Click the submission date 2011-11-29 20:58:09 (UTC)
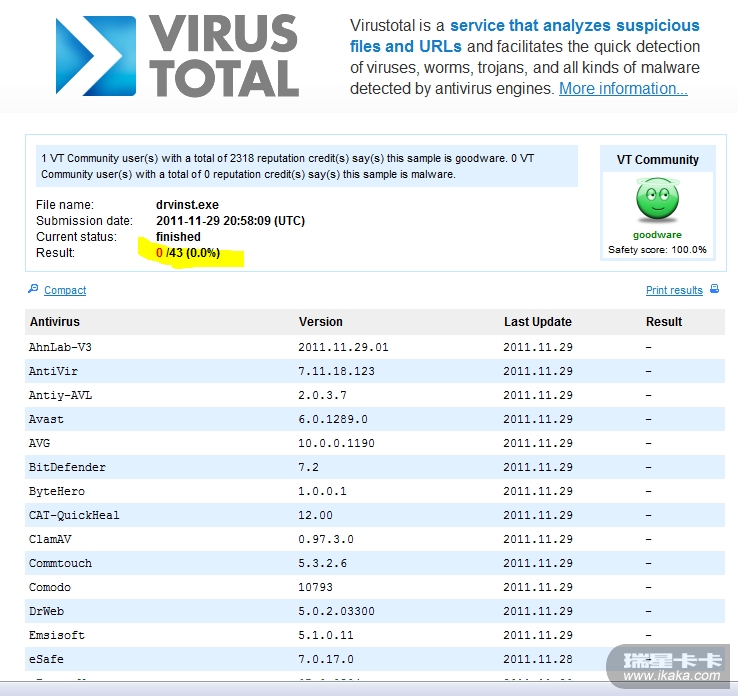Viewport: 738px width, 696px height. point(231,221)
